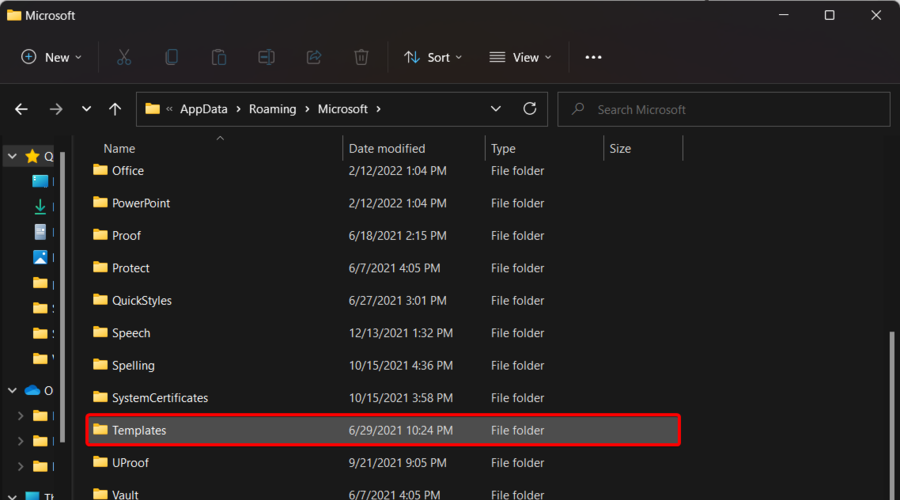This screenshot has width=900, height=500.
Task: Click Microsoft in the address breadcrumb
Action: pyautogui.click(x=343, y=109)
